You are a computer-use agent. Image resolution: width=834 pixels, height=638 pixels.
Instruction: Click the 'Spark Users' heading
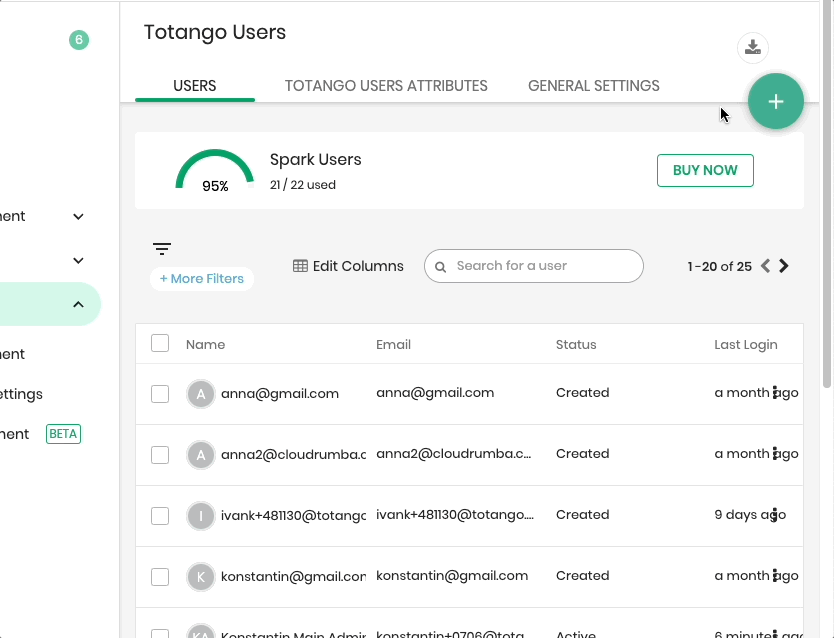315,160
